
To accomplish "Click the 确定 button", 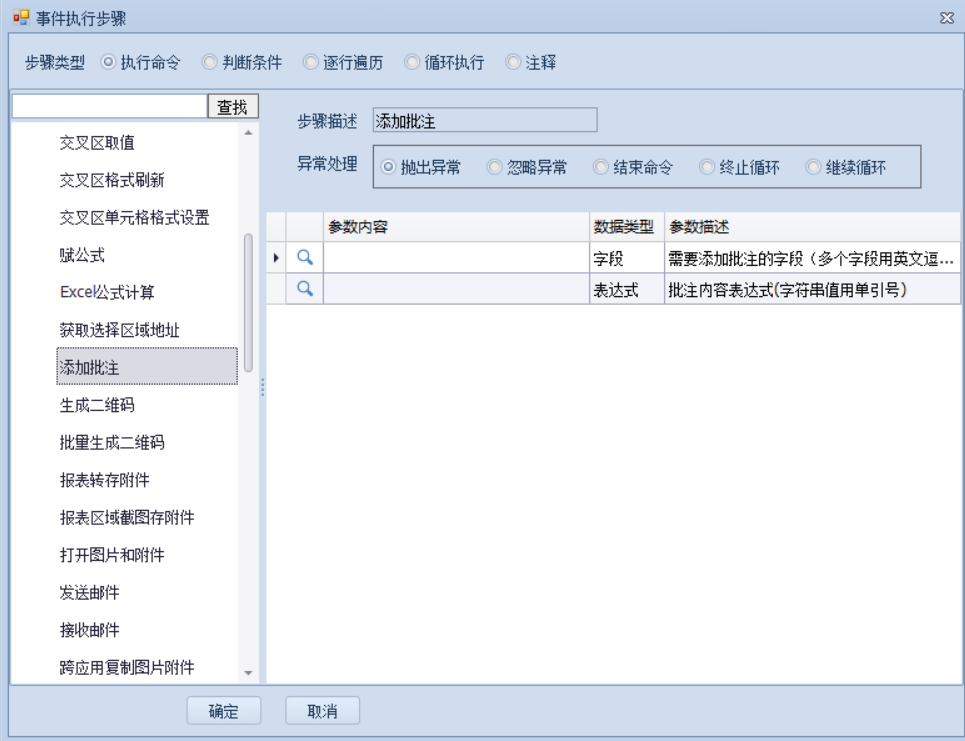I will [224, 711].
